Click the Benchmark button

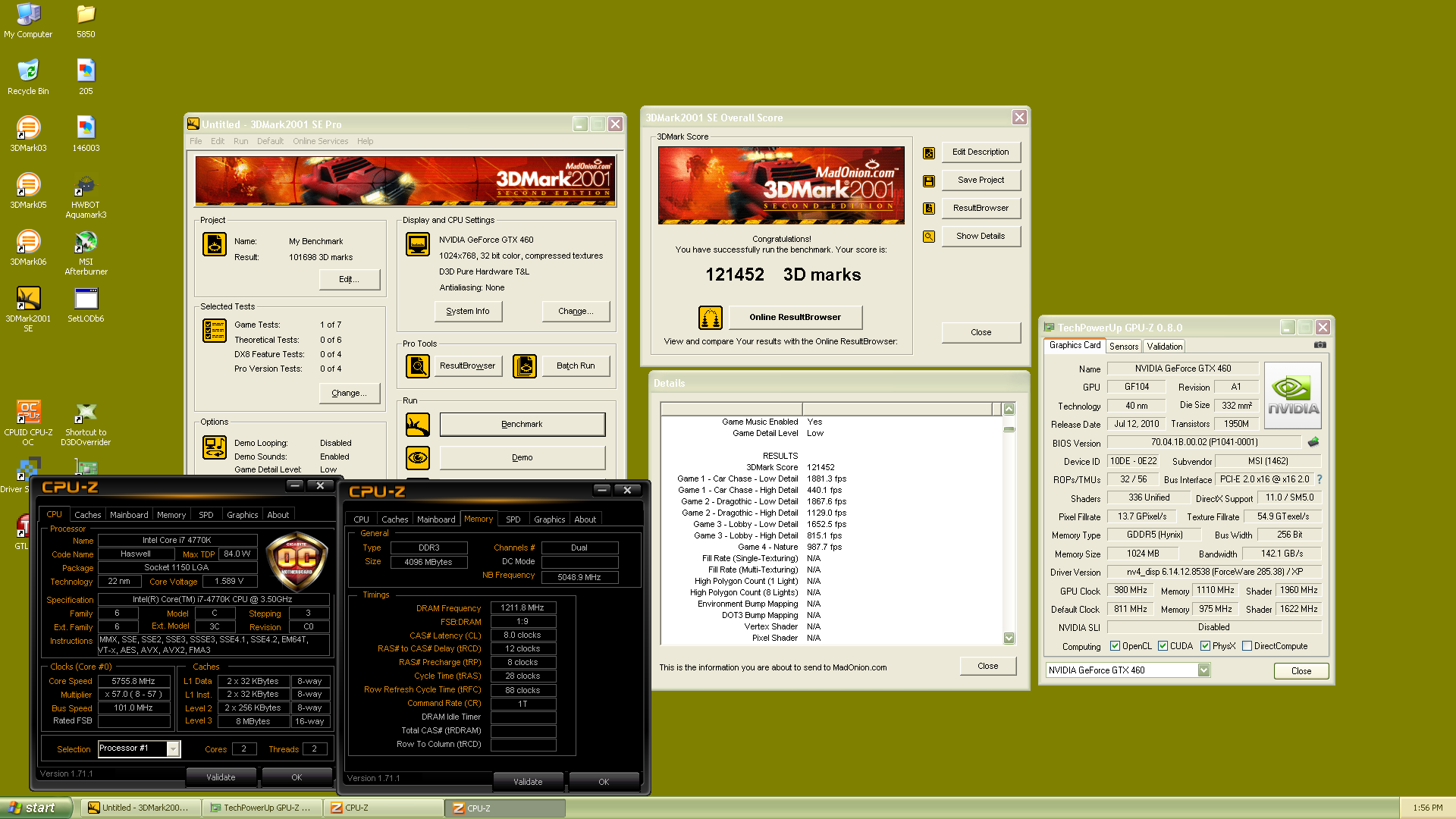pos(522,425)
